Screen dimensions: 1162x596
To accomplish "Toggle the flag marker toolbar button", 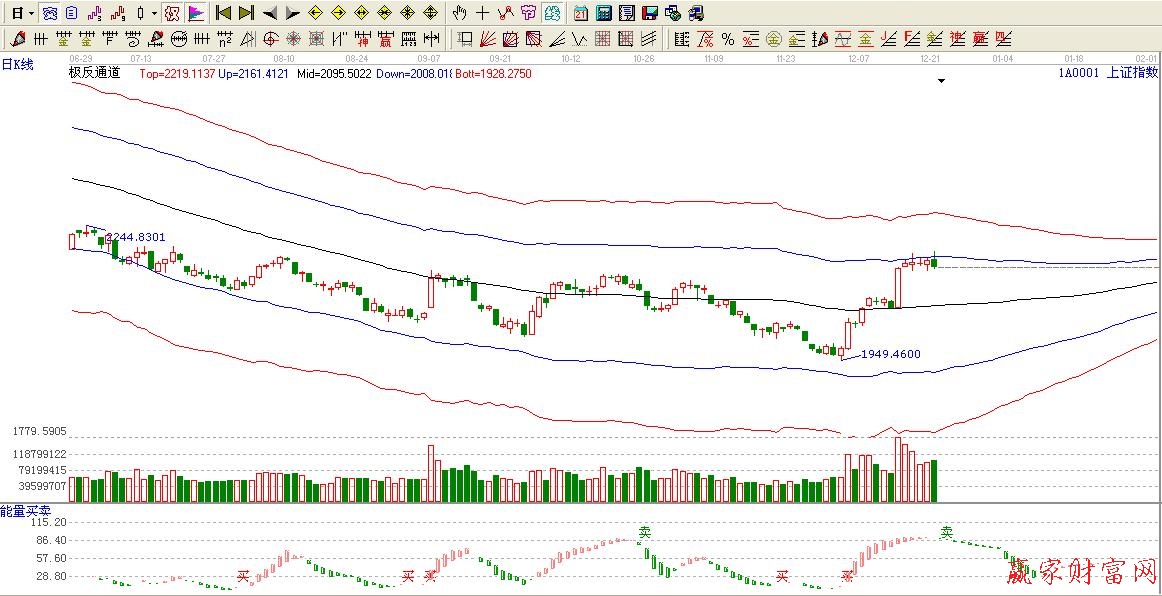I will (x=196, y=13).
